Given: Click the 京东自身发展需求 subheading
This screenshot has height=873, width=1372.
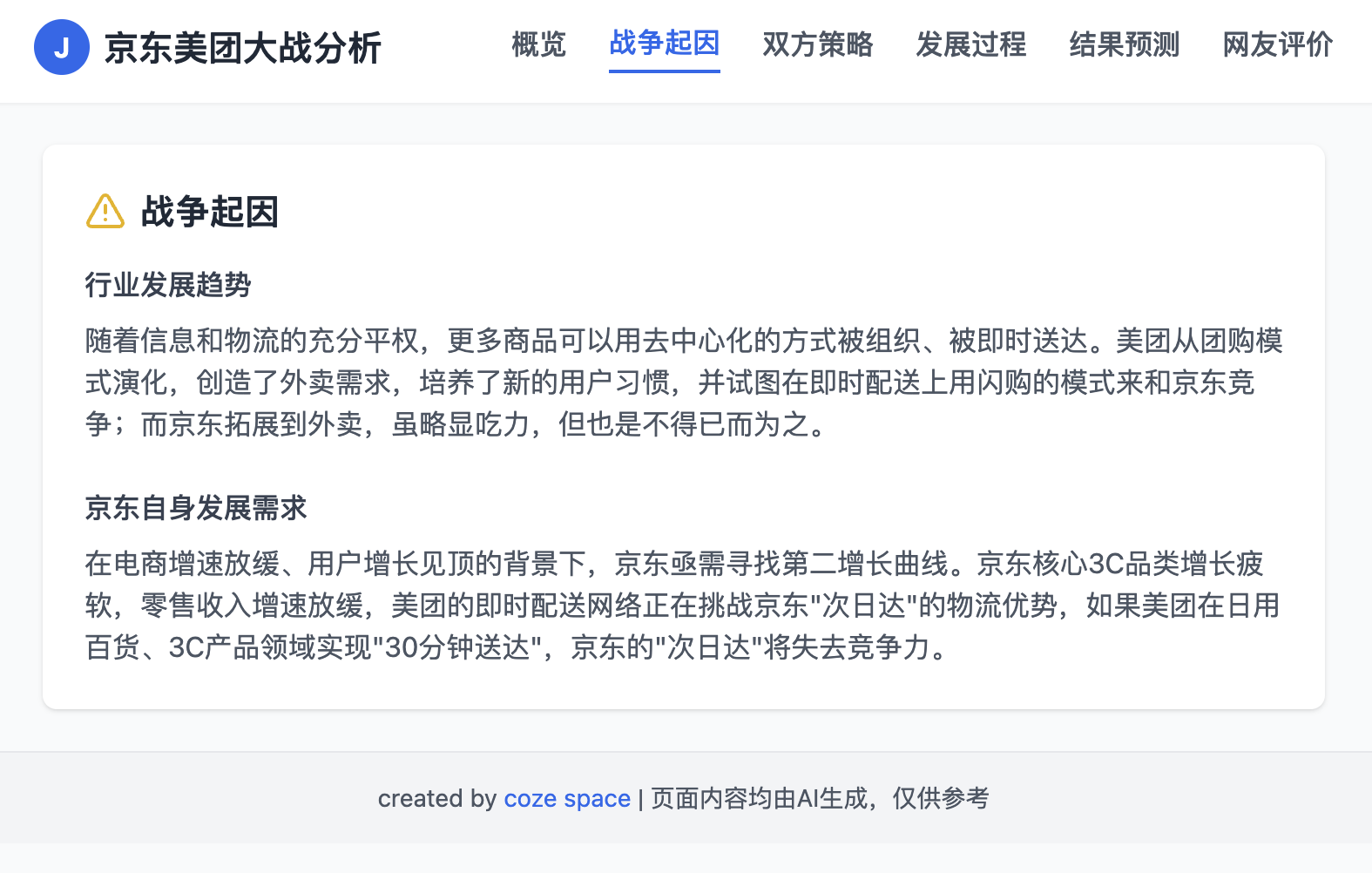Looking at the screenshot, I should pyautogui.click(x=196, y=508).
